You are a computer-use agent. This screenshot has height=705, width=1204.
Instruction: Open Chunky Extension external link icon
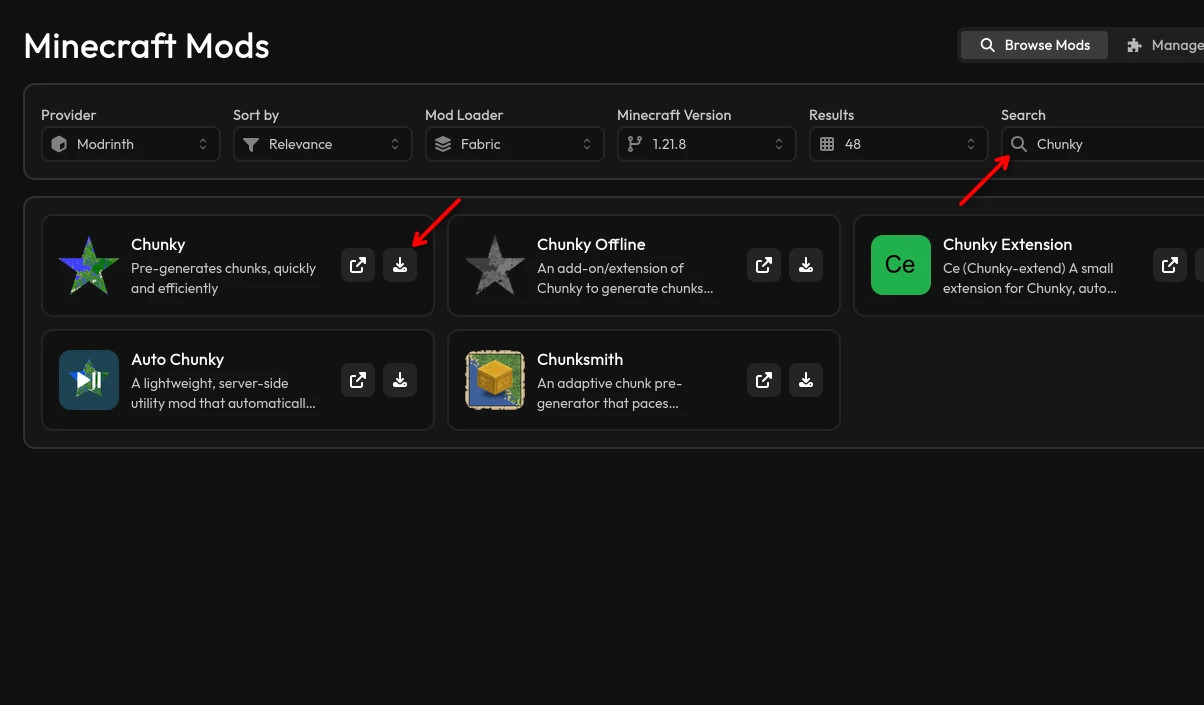click(x=1170, y=265)
